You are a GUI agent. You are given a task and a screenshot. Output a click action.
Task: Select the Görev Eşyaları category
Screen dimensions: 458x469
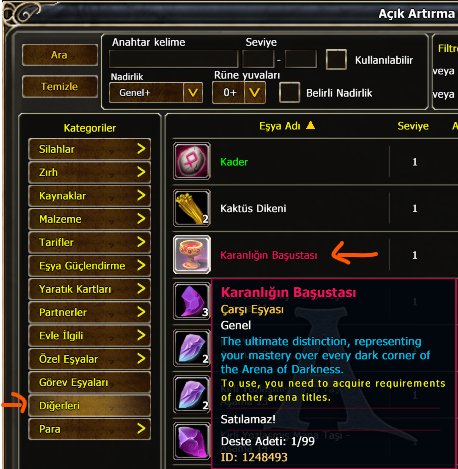(x=89, y=382)
